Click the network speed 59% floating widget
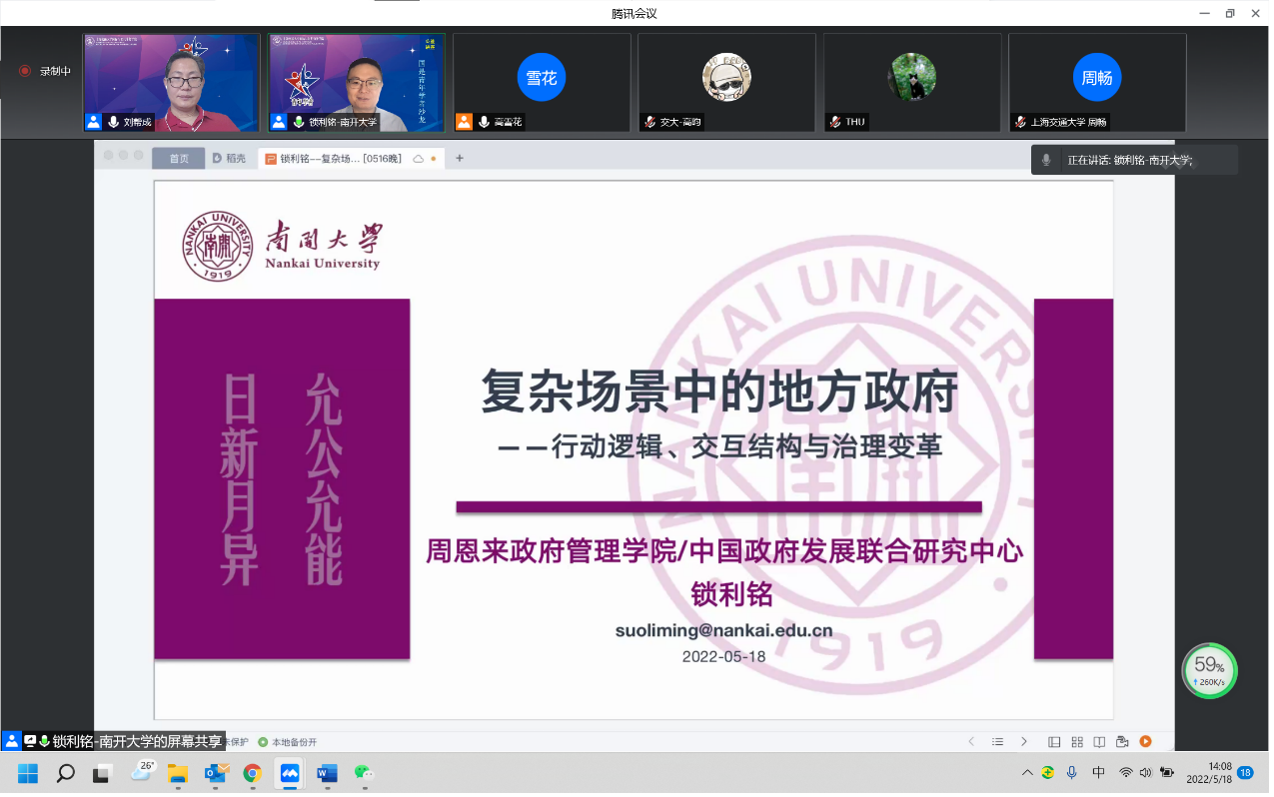 point(1210,670)
